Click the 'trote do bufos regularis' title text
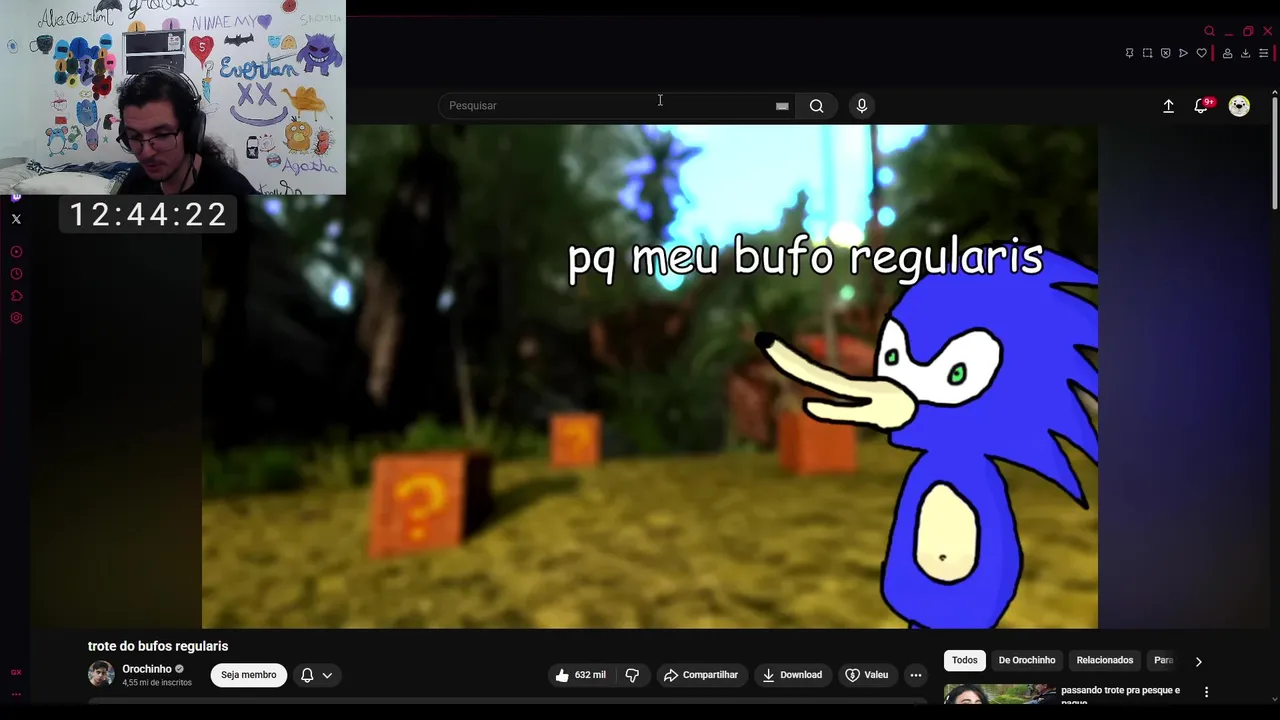The height and width of the screenshot is (720, 1280). tap(158, 646)
